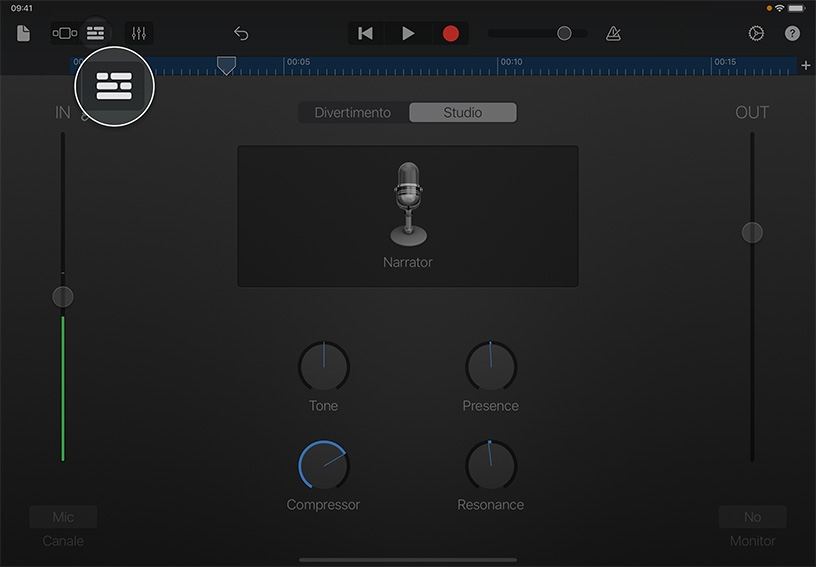The width and height of the screenshot is (816, 567).
Task: Undo the last action
Action: pos(241,33)
